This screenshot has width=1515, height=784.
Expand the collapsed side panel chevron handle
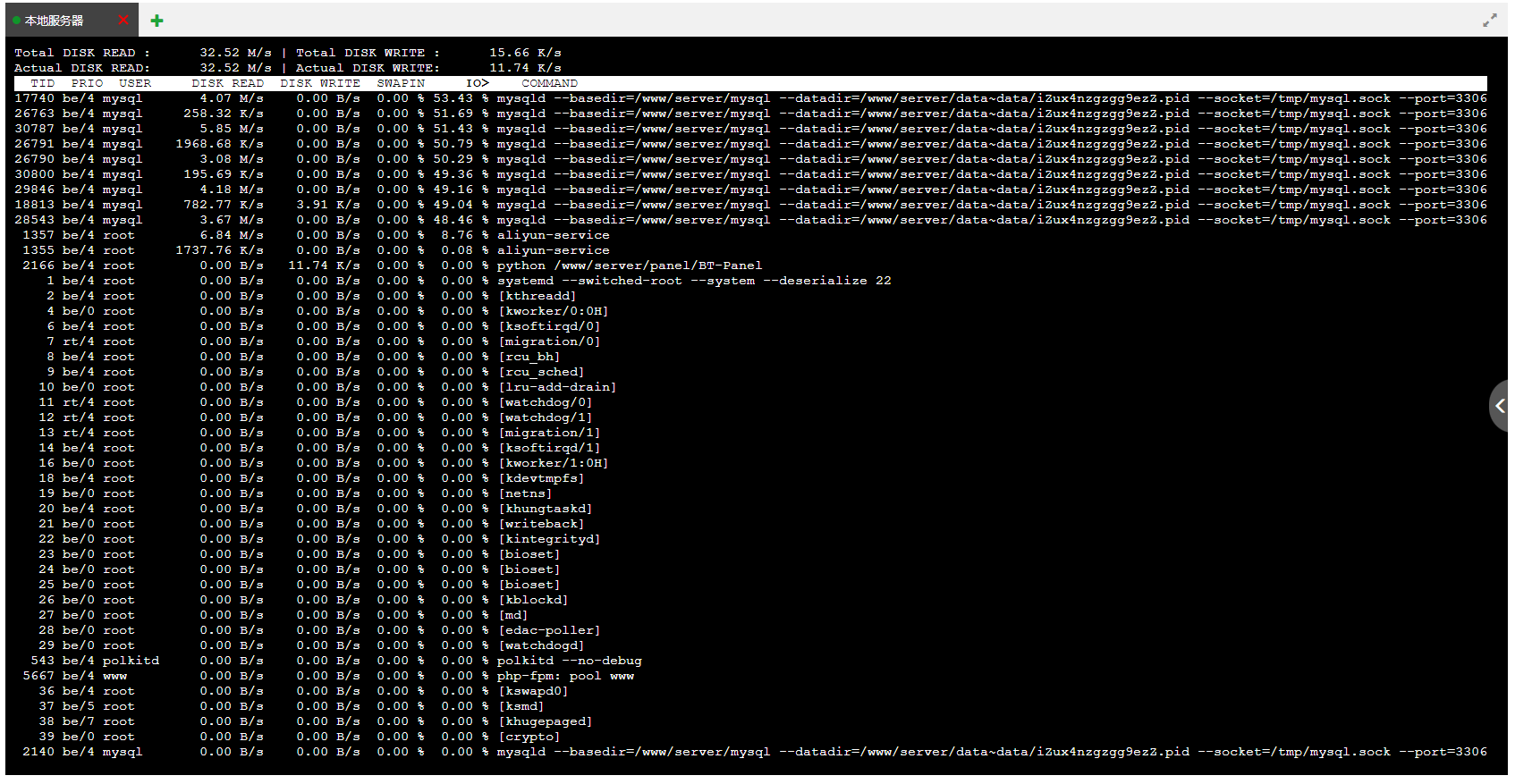click(1500, 406)
